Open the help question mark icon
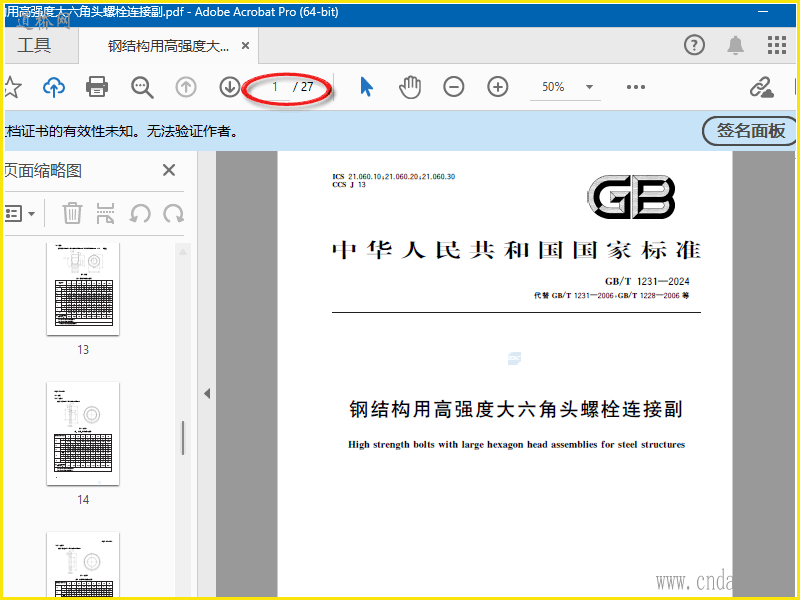Screen dimensions: 800x600 [694, 45]
